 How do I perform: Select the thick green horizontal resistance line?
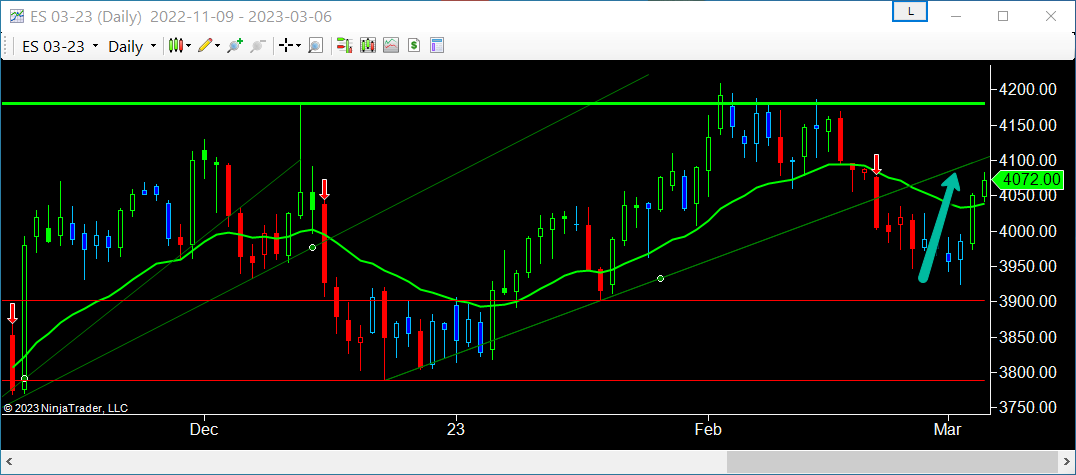[494, 104]
